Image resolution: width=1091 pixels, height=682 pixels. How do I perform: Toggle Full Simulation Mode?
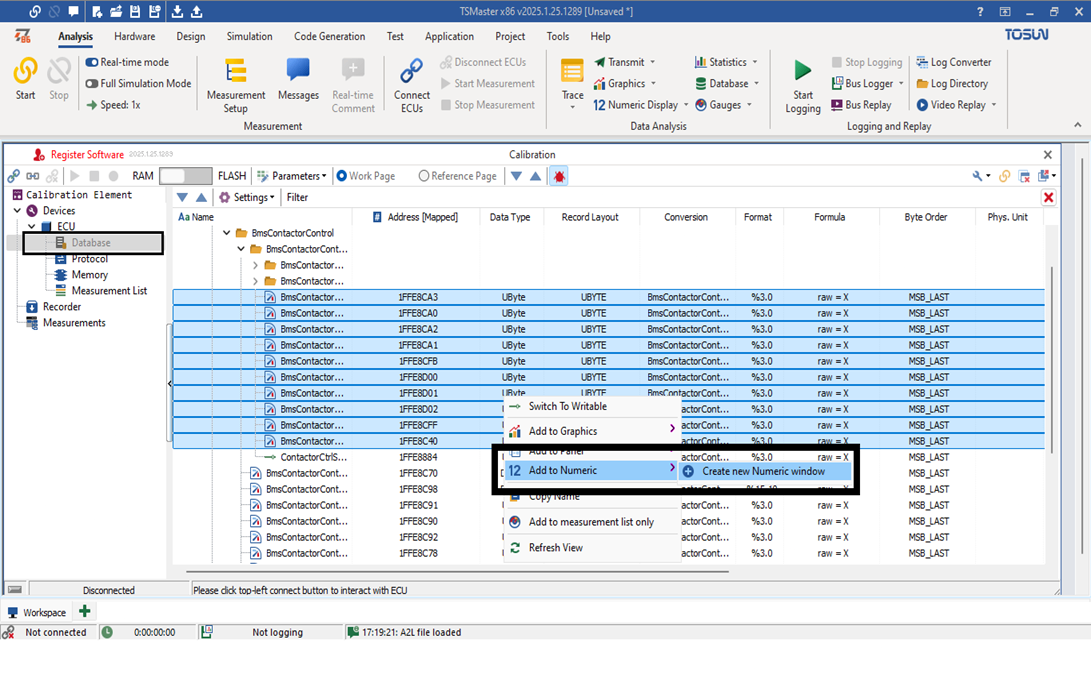pos(138,84)
